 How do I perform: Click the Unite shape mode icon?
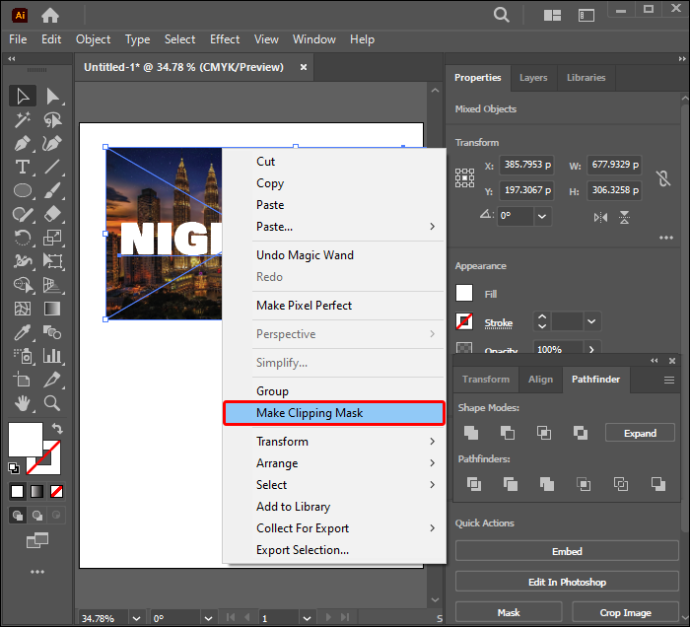[471, 433]
